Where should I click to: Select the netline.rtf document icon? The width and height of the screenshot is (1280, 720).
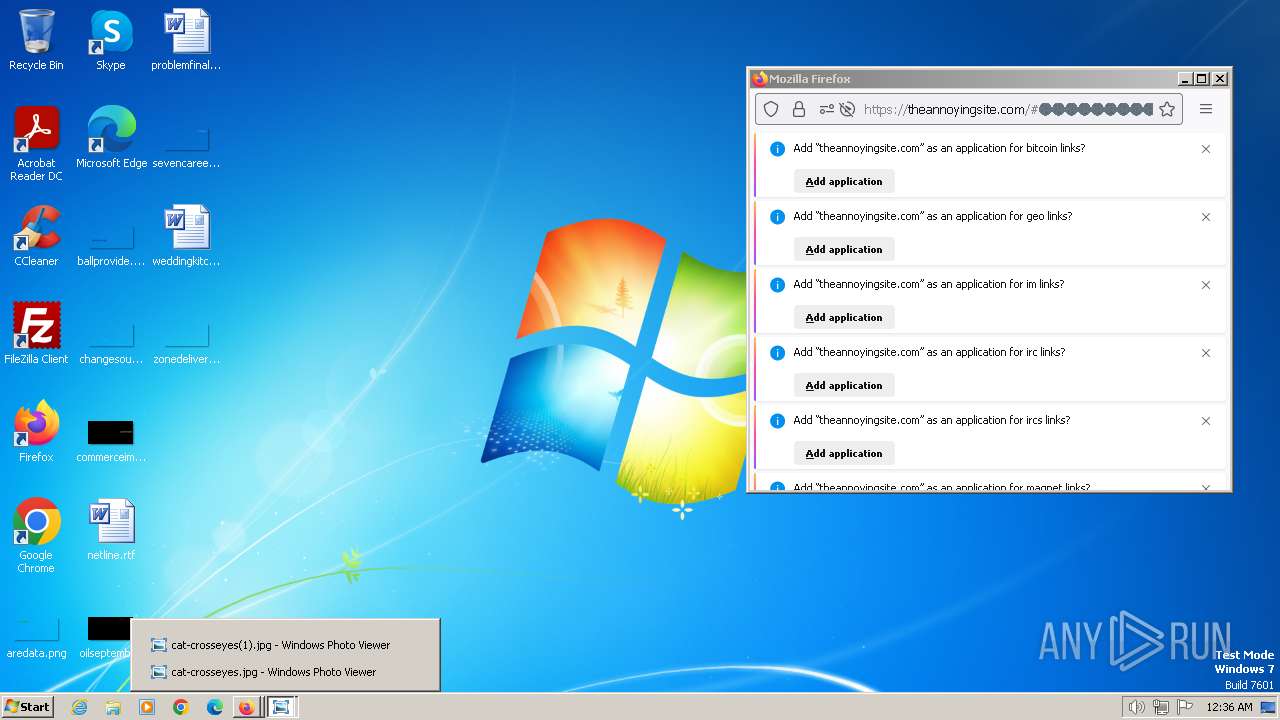tap(111, 530)
